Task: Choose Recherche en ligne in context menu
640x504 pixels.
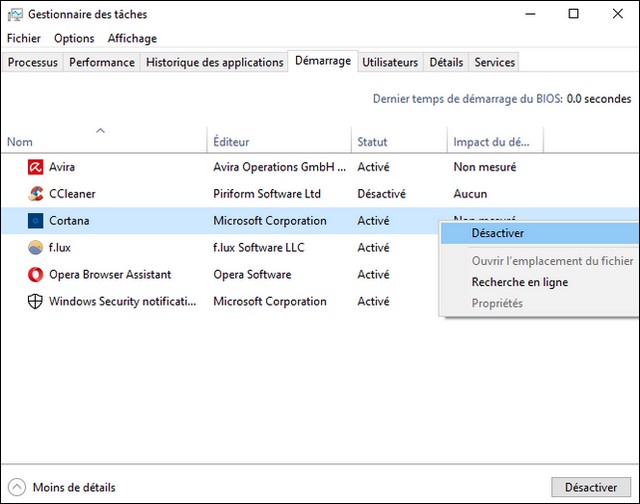Action: (540, 282)
